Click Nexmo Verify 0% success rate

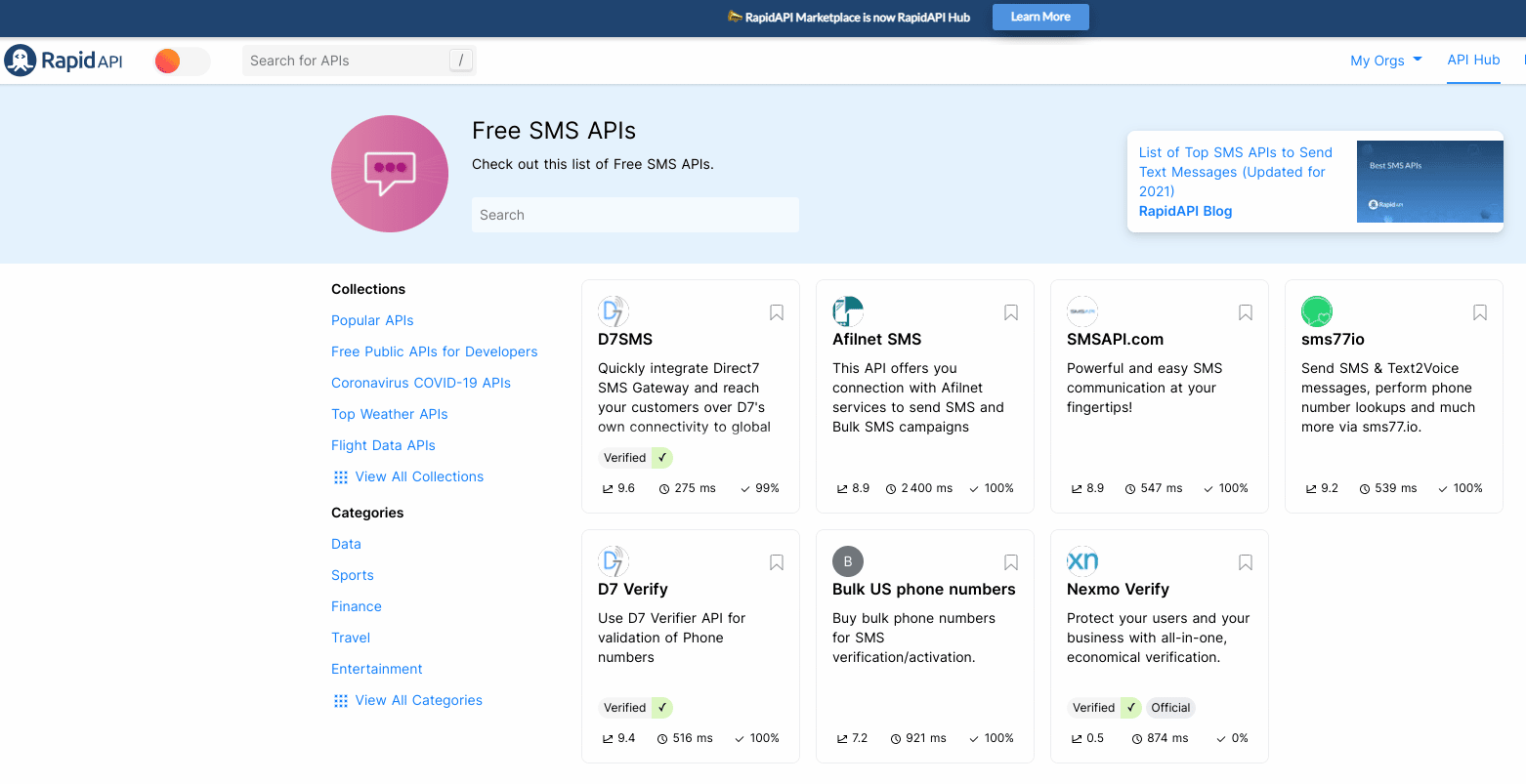1233,738
